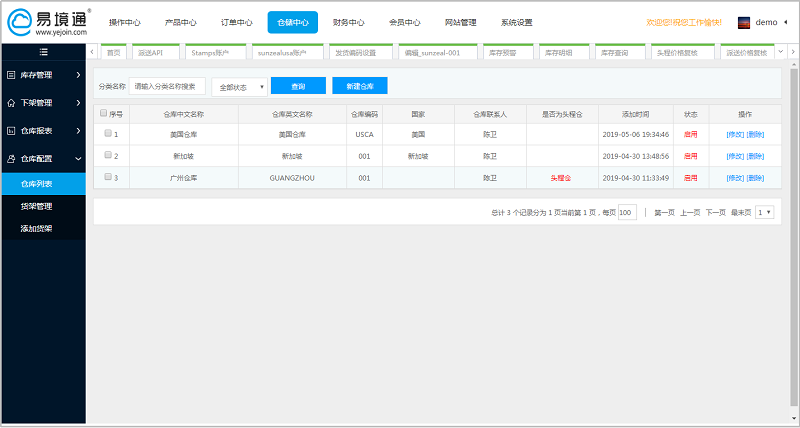The height and width of the screenshot is (428, 800).
Task: Click the 新建仓库 button
Action: (x=359, y=87)
